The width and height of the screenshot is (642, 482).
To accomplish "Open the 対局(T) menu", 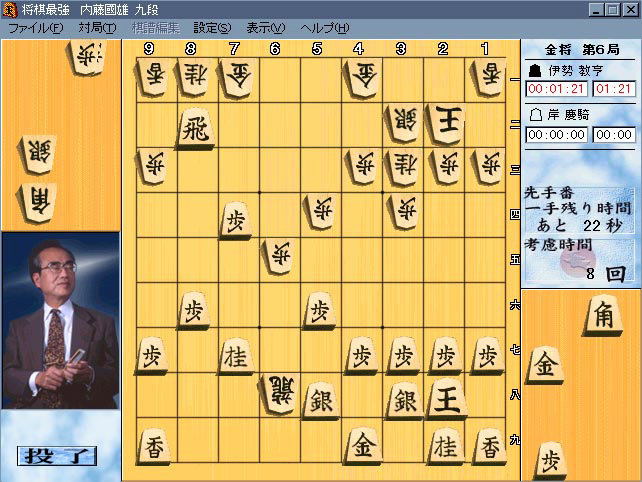I will [97, 28].
